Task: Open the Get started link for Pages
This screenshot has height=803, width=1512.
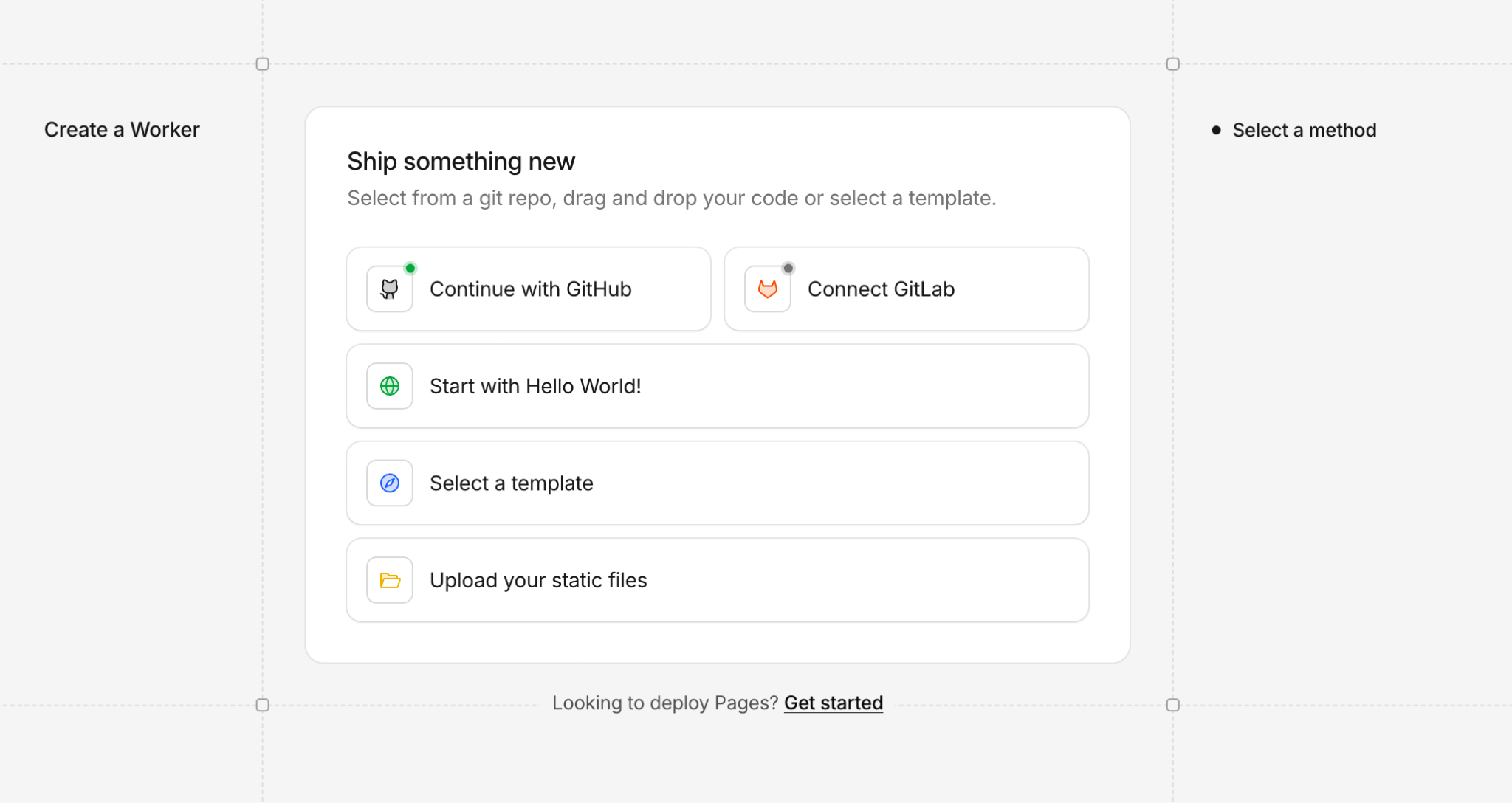Action: point(833,703)
